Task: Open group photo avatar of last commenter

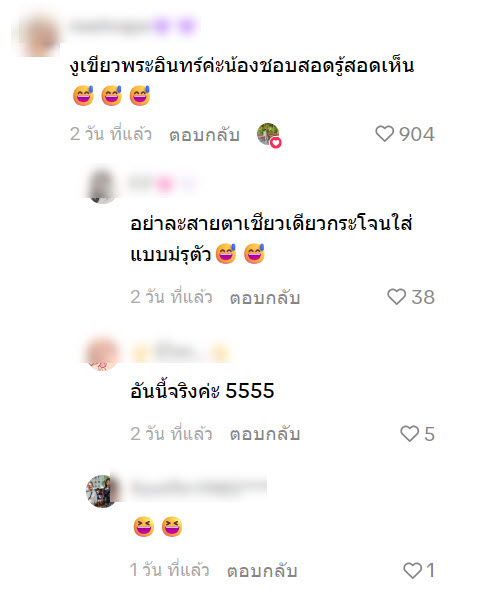Action: [102, 491]
